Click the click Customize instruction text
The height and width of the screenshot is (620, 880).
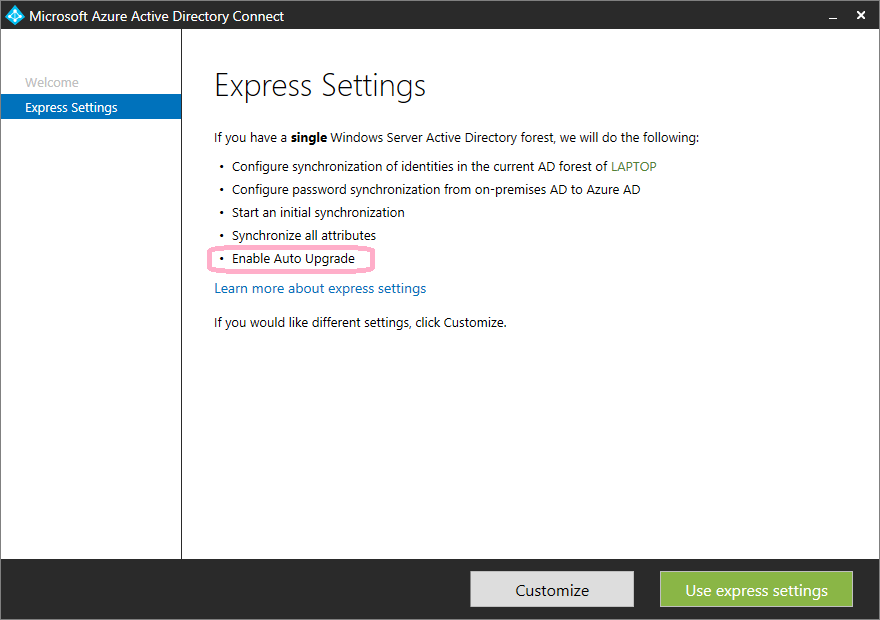pyautogui.click(x=360, y=322)
